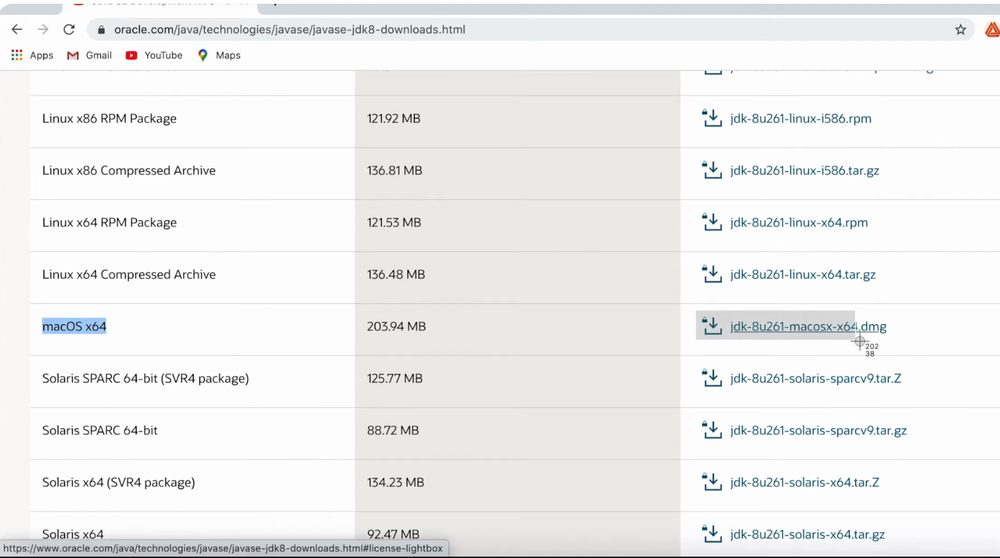Download jdk-8u261-solaris-x64.tar.gz link
Viewport: 1000px width, 558px height.
(x=807, y=534)
